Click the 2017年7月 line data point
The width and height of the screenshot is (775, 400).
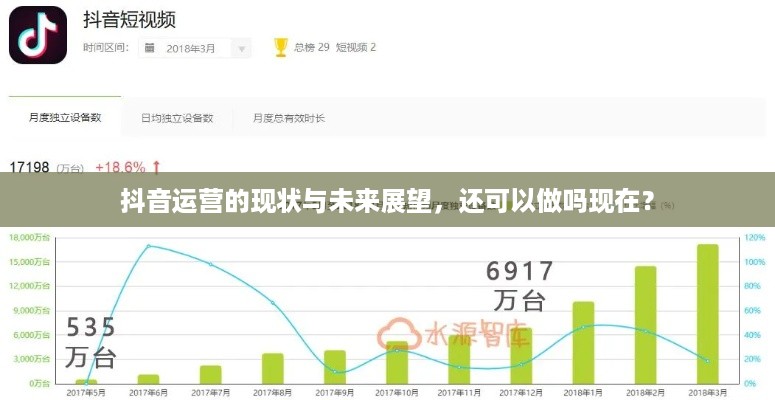pyautogui.click(x=211, y=264)
